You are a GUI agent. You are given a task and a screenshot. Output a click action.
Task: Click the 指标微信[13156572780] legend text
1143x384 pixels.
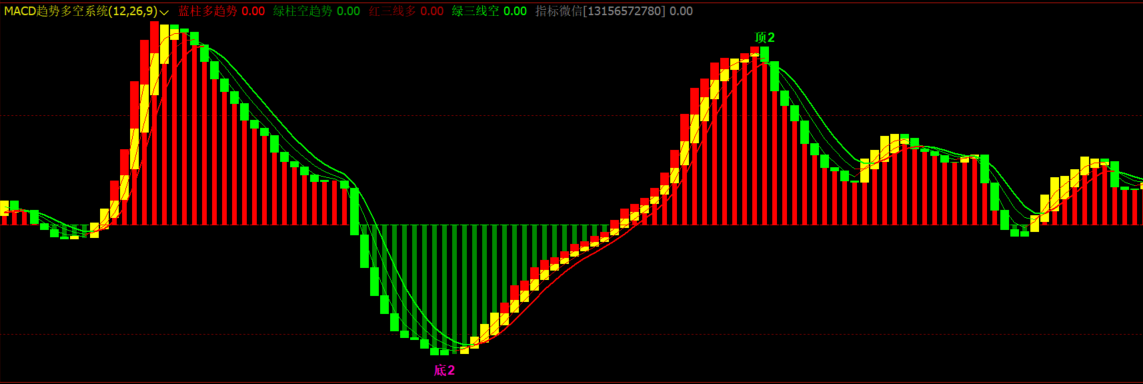(x=600, y=11)
